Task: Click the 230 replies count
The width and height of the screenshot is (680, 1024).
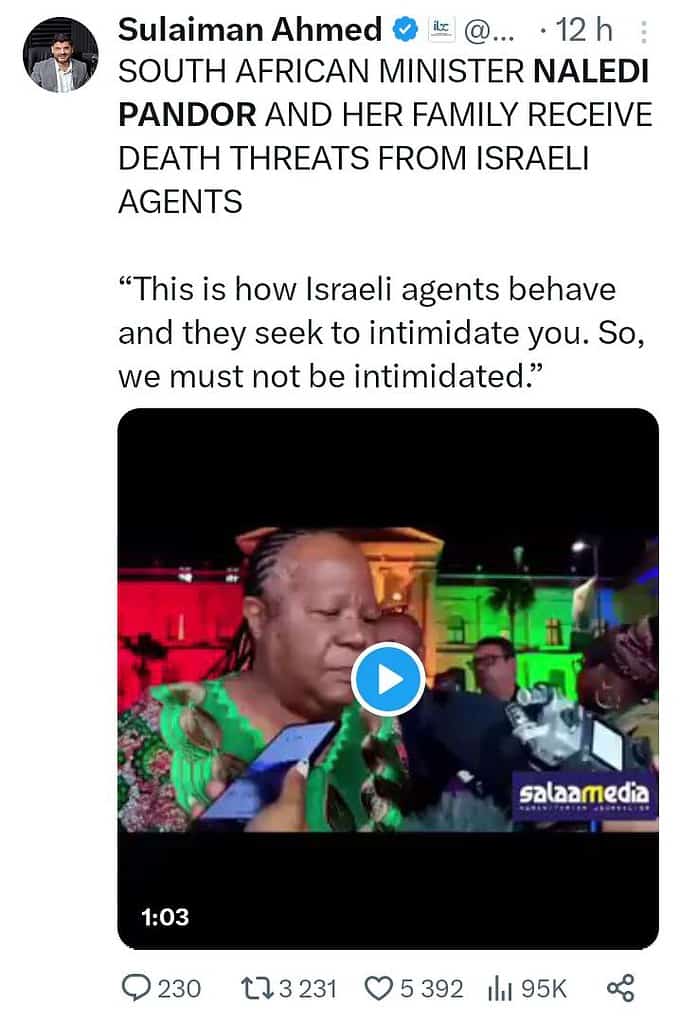Action: point(179,988)
